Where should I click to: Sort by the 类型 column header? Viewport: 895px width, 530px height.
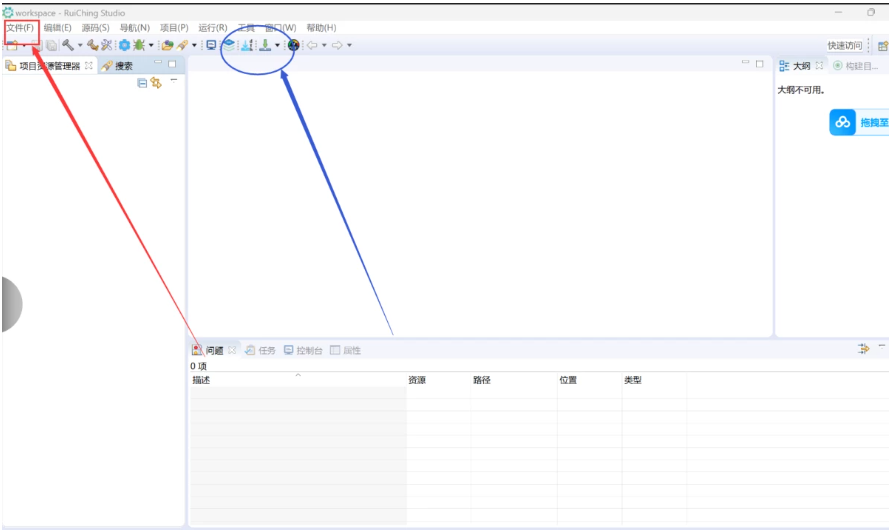(654, 380)
